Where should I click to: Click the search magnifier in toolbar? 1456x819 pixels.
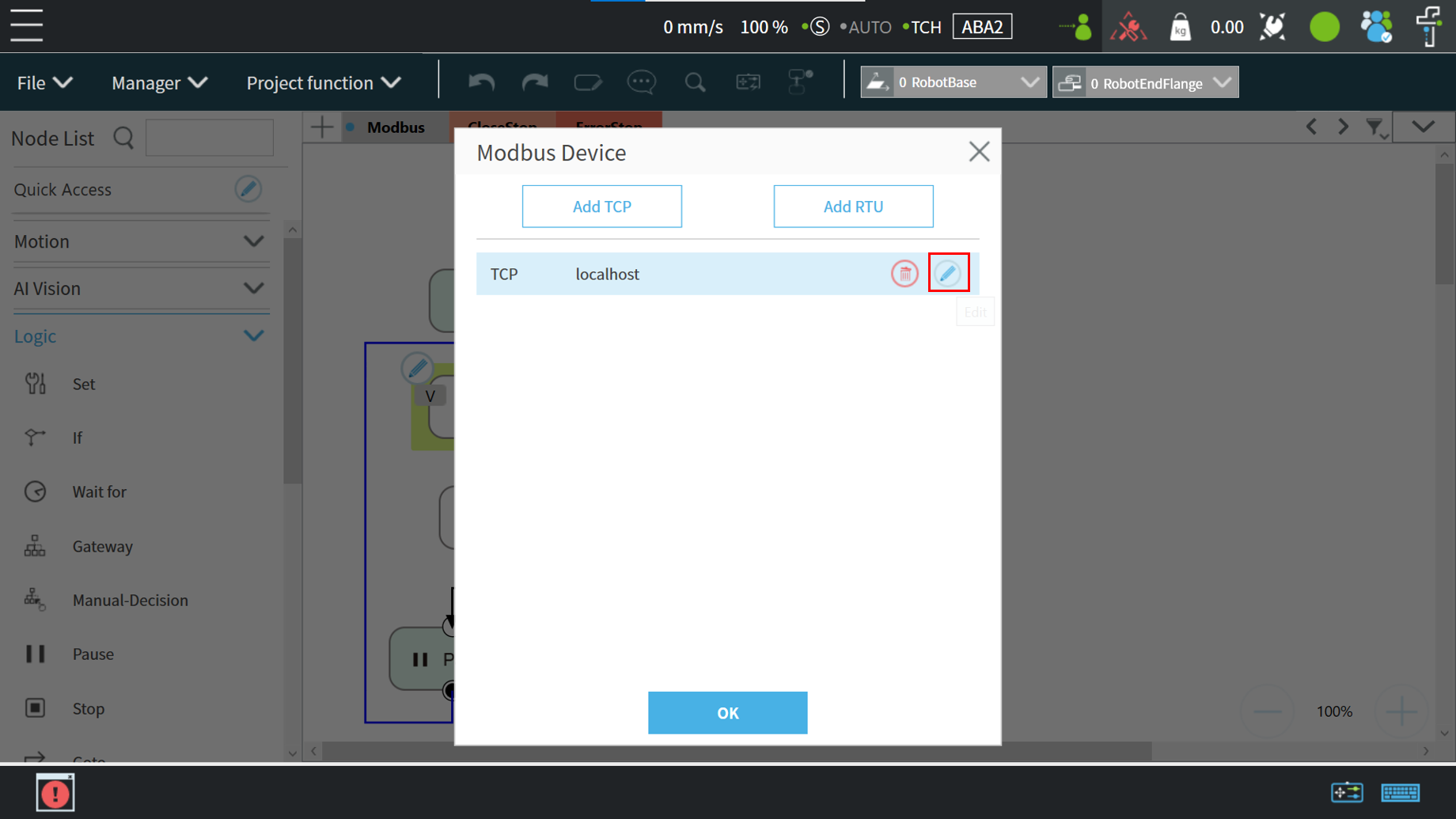695,82
